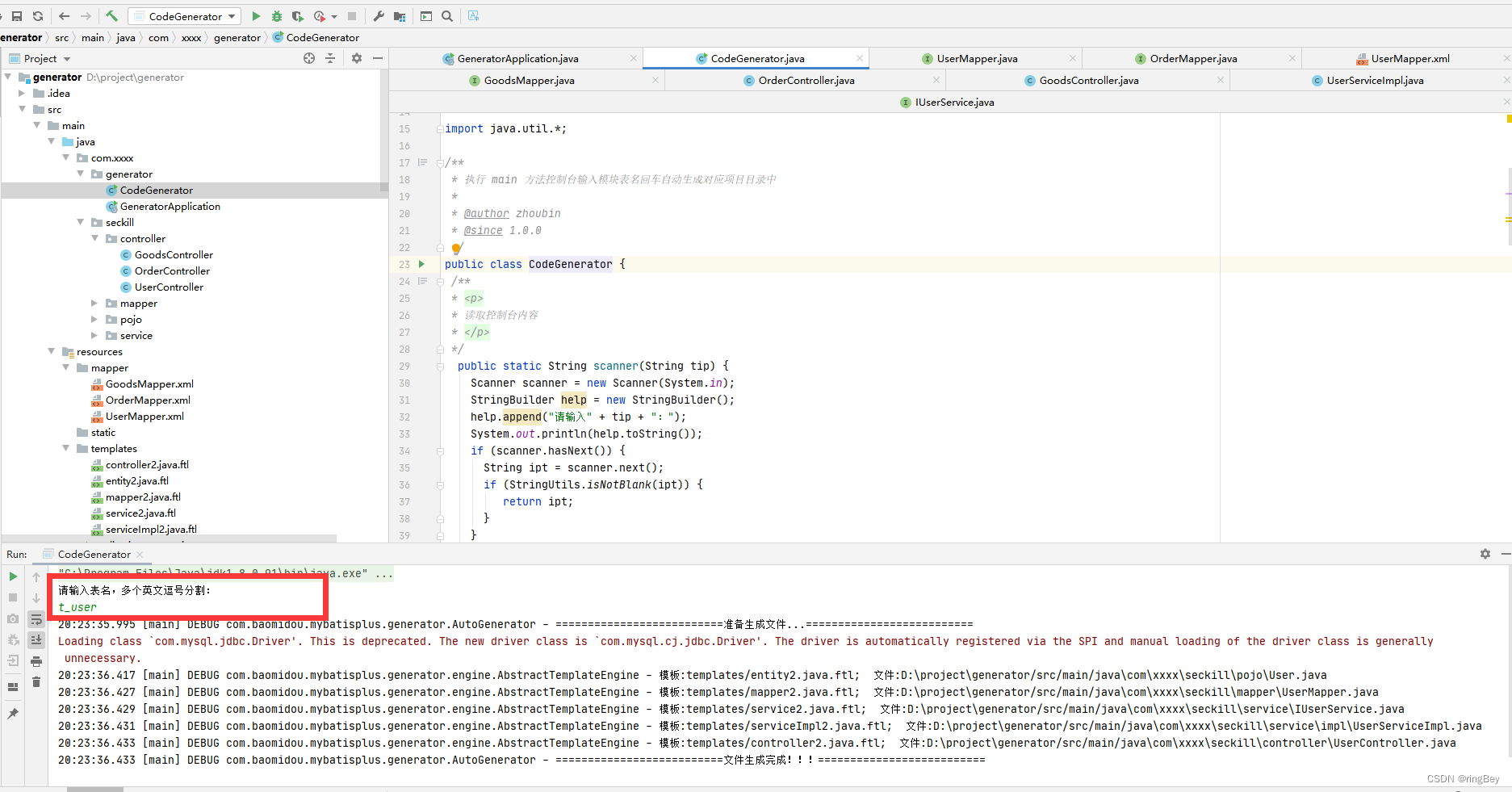Open the CodeGenerator run configuration dropdown
This screenshot has height=792, width=1512.
[185, 16]
